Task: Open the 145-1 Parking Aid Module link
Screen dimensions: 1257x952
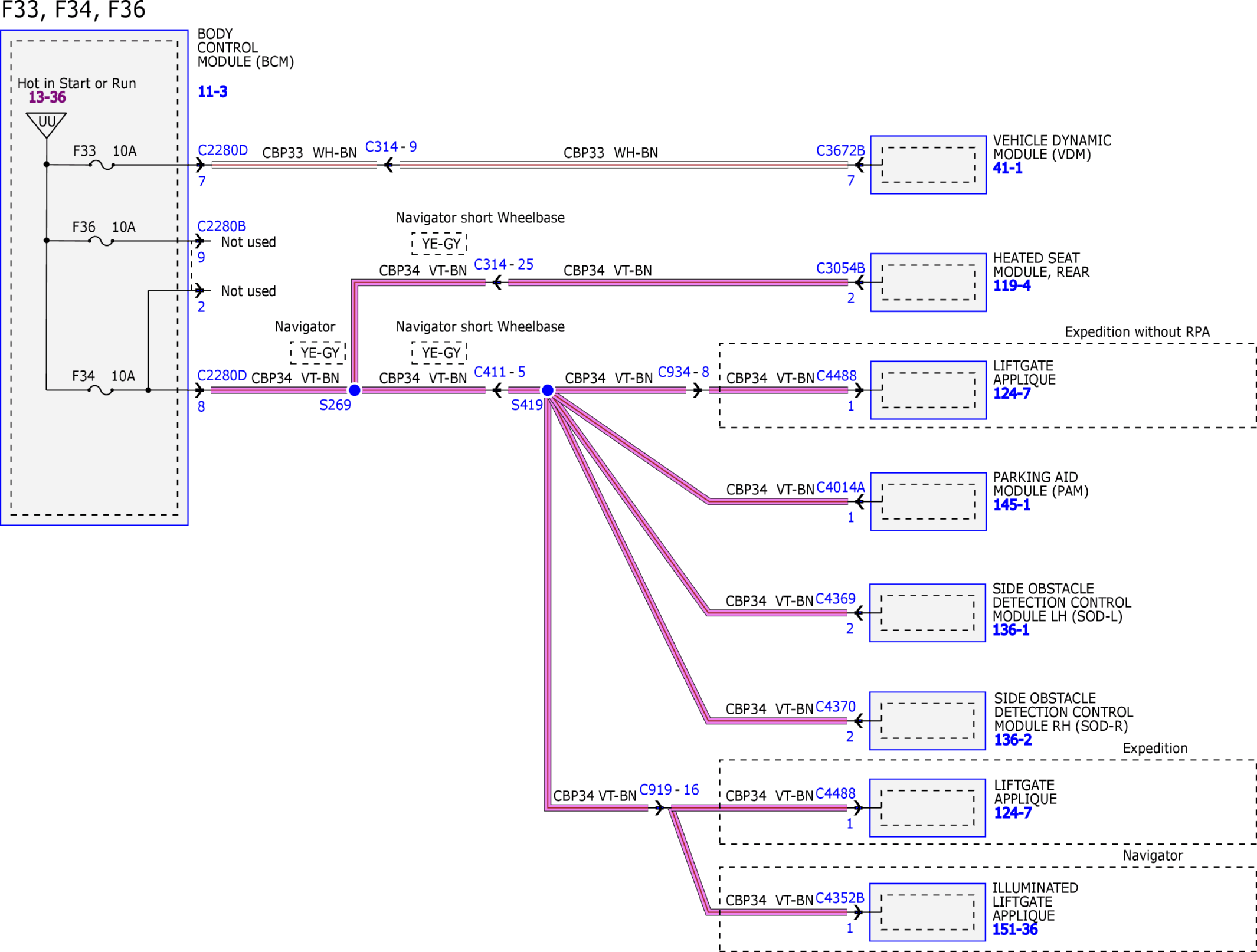Action: pyautogui.click(x=1012, y=504)
